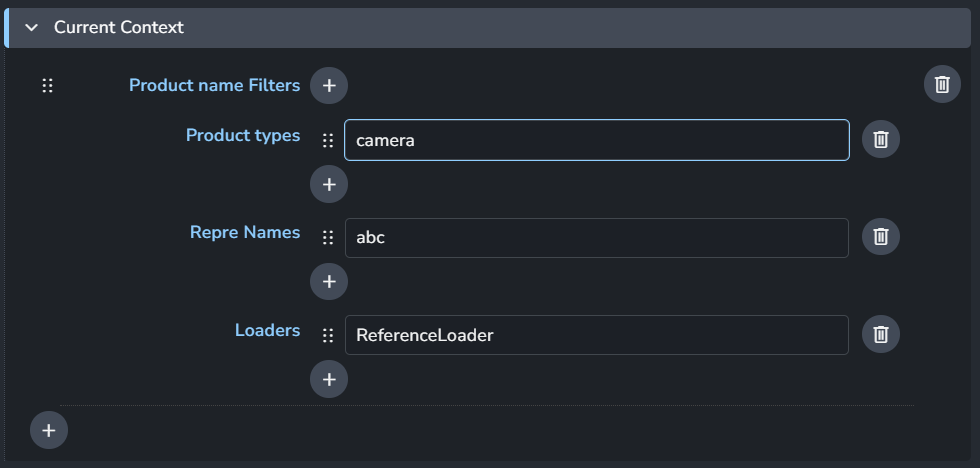This screenshot has height=468, width=980.
Task: Add a Product name Filters entry
Action: pos(329,86)
